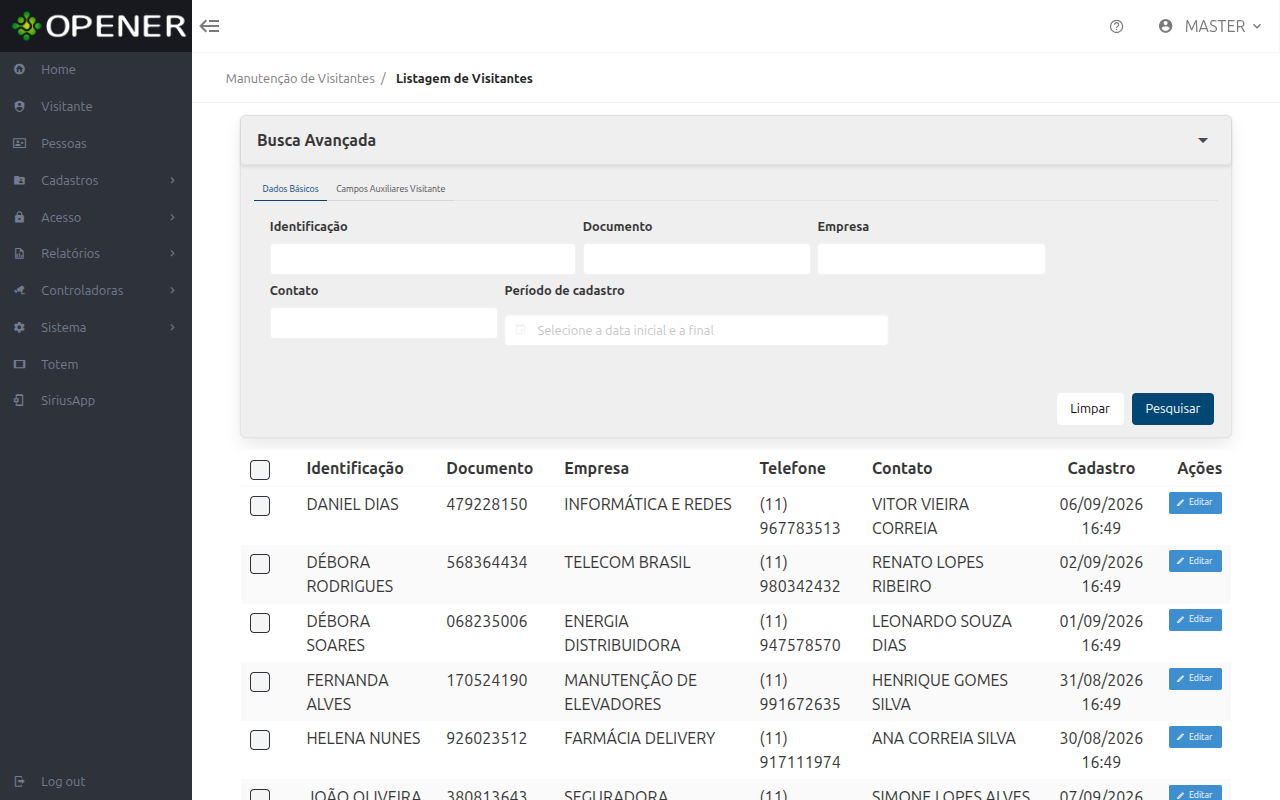Image resolution: width=1280 pixels, height=800 pixels.
Task: Click the Sistema gear icon
Action: 19,328
